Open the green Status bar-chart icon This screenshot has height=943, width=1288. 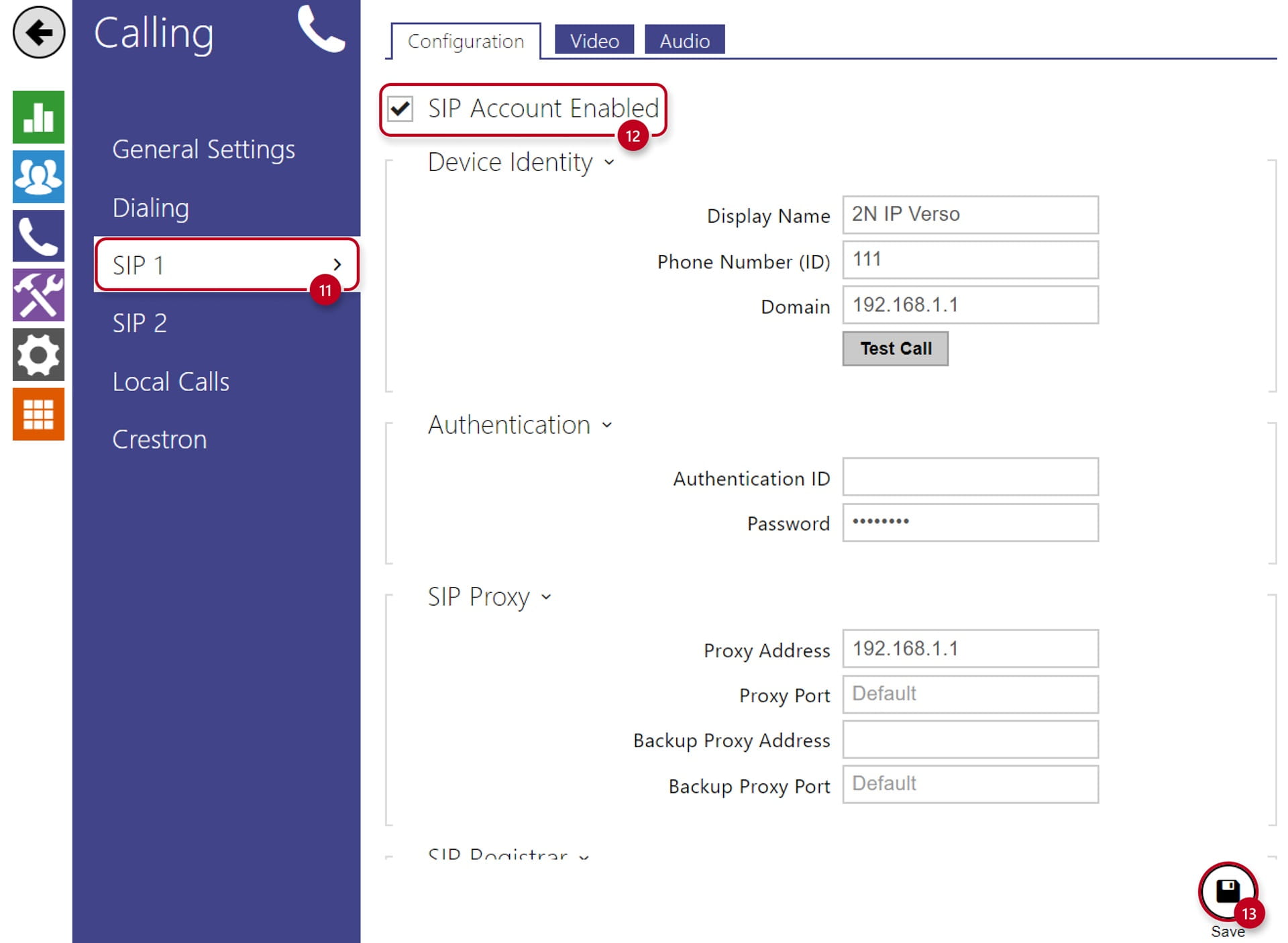(x=38, y=117)
